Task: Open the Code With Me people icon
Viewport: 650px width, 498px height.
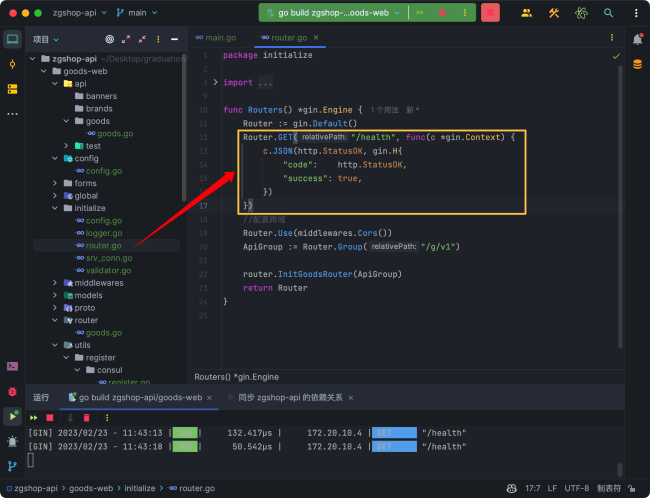Action: (x=526, y=13)
